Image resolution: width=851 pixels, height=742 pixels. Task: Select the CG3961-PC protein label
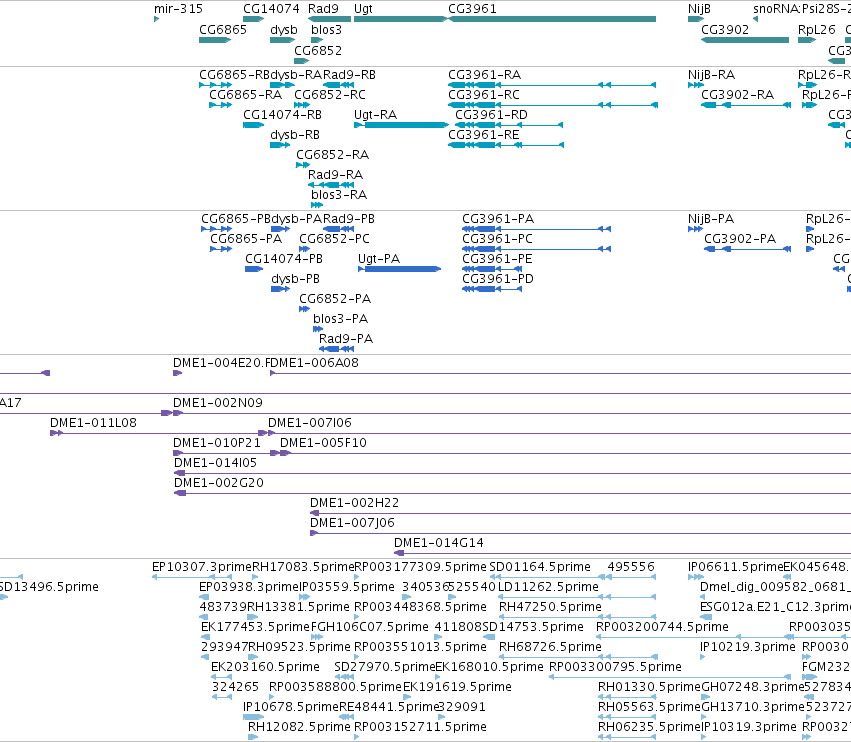(497, 239)
